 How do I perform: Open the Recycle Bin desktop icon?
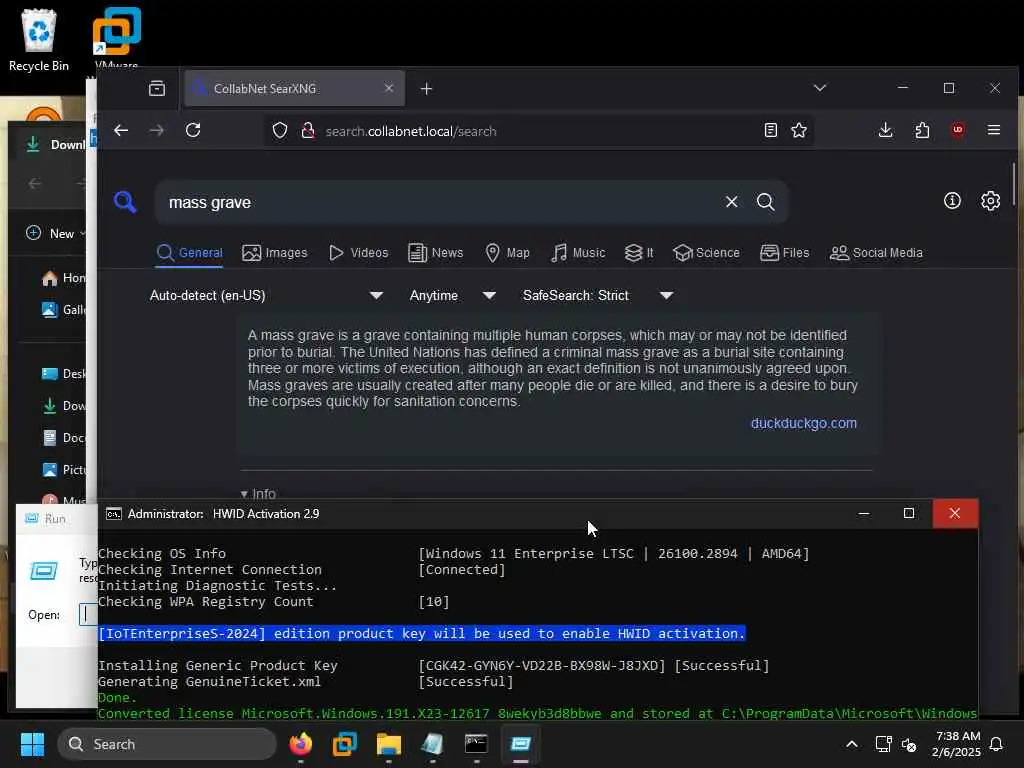39,39
